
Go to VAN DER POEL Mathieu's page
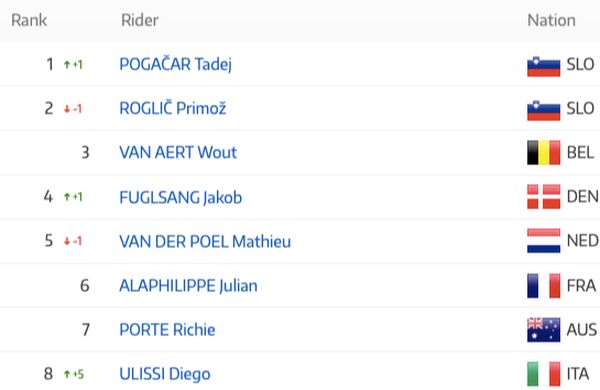pyautogui.click(x=205, y=242)
